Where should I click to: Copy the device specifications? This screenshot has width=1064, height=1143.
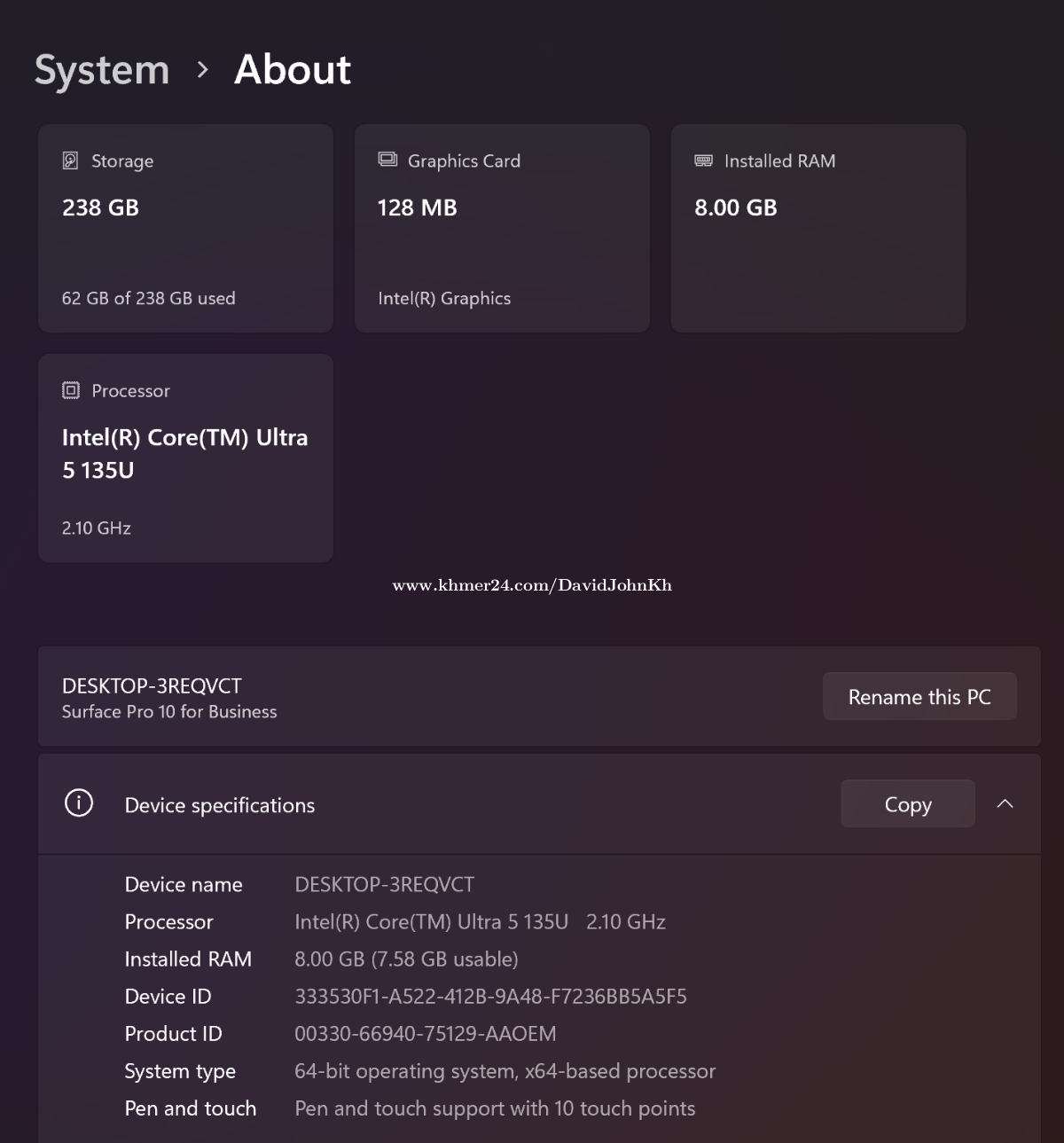[x=907, y=803]
